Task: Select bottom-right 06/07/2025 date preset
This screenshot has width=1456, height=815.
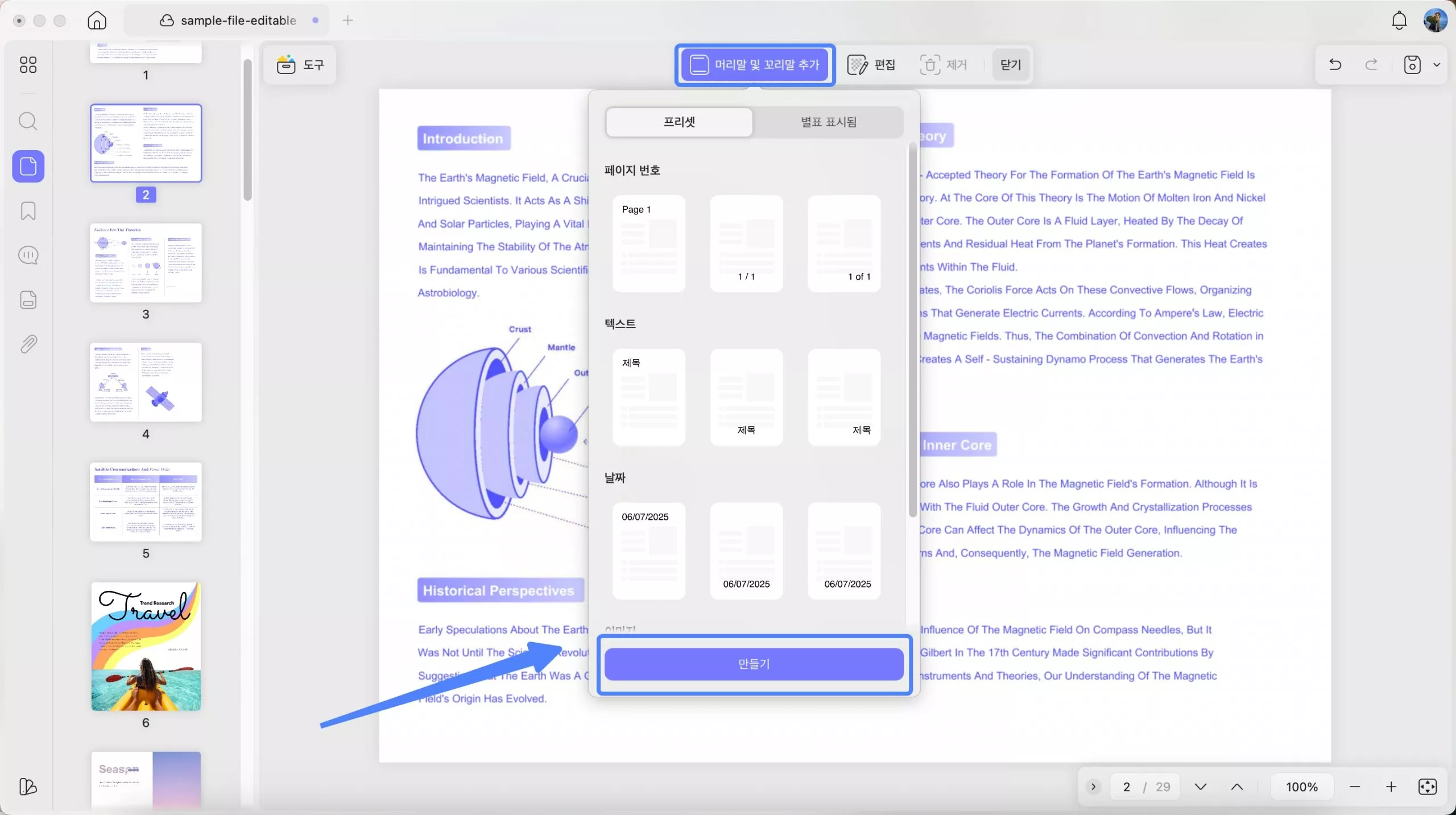Action: (844, 551)
